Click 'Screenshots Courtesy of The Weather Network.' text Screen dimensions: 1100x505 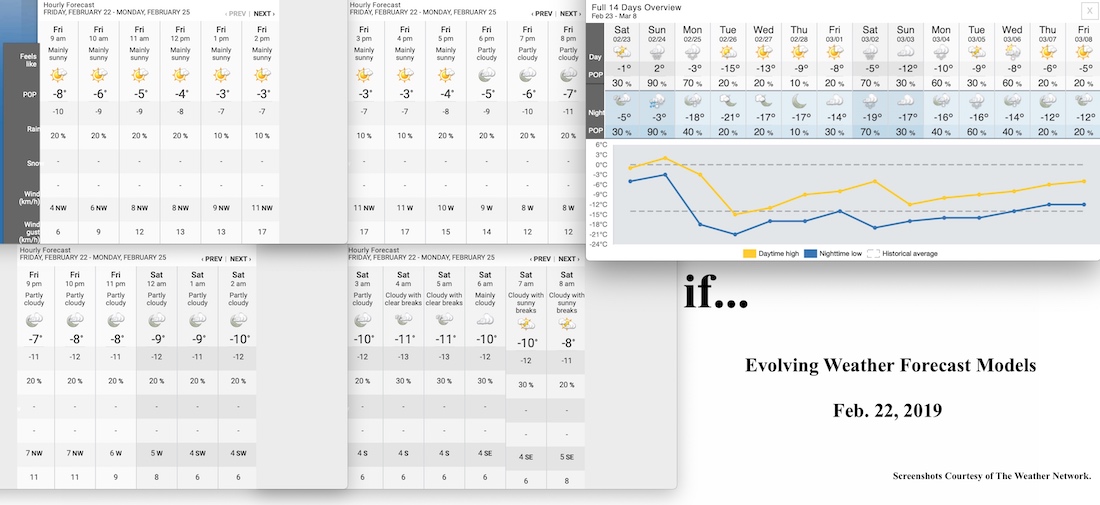tap(992, 476)
